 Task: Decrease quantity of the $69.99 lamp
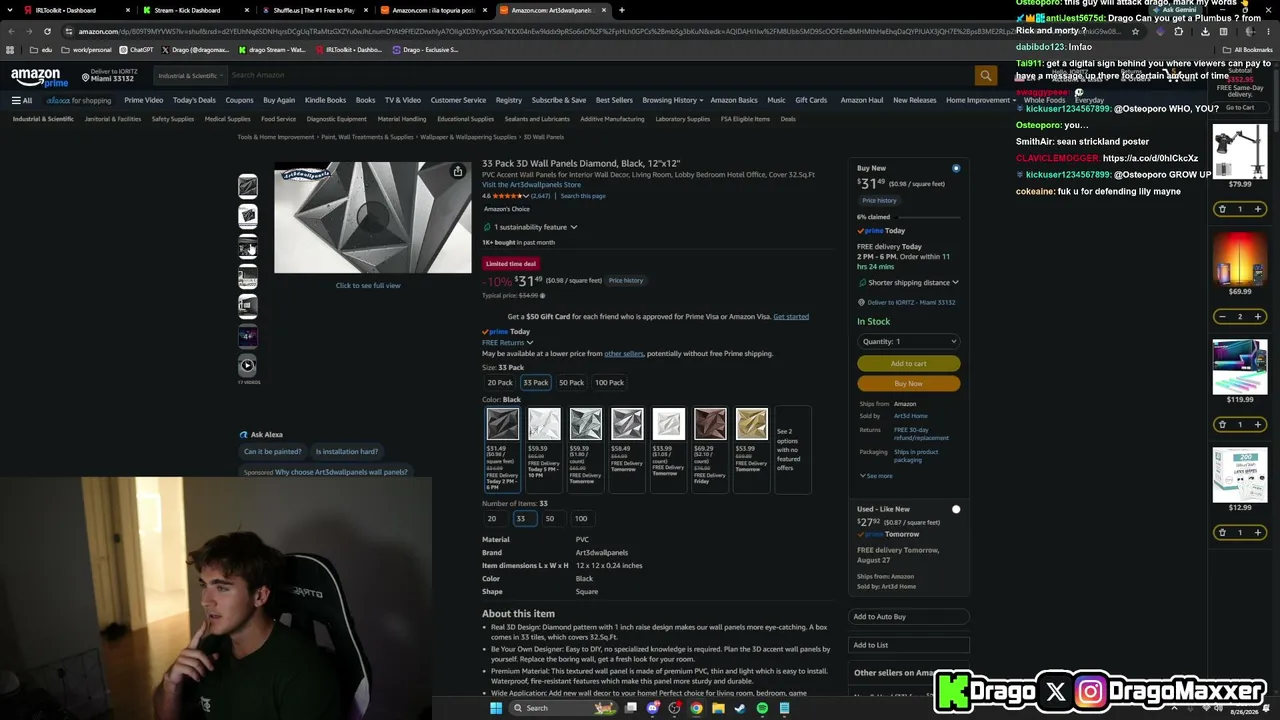click(x=1222, y=317)
